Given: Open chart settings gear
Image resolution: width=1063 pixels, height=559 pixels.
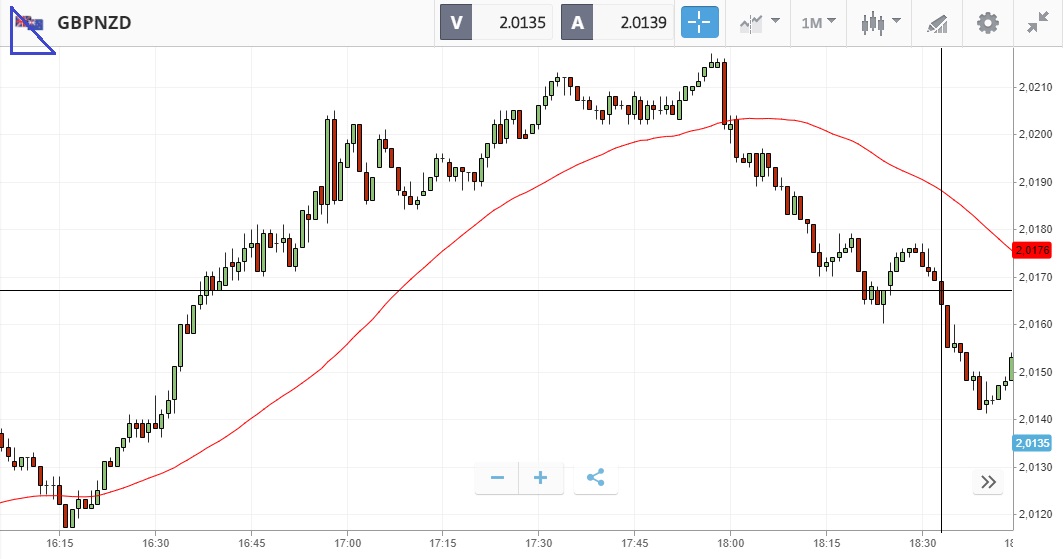Looking at the screenshot, I should pyautogui.click(x=988, y=22).
